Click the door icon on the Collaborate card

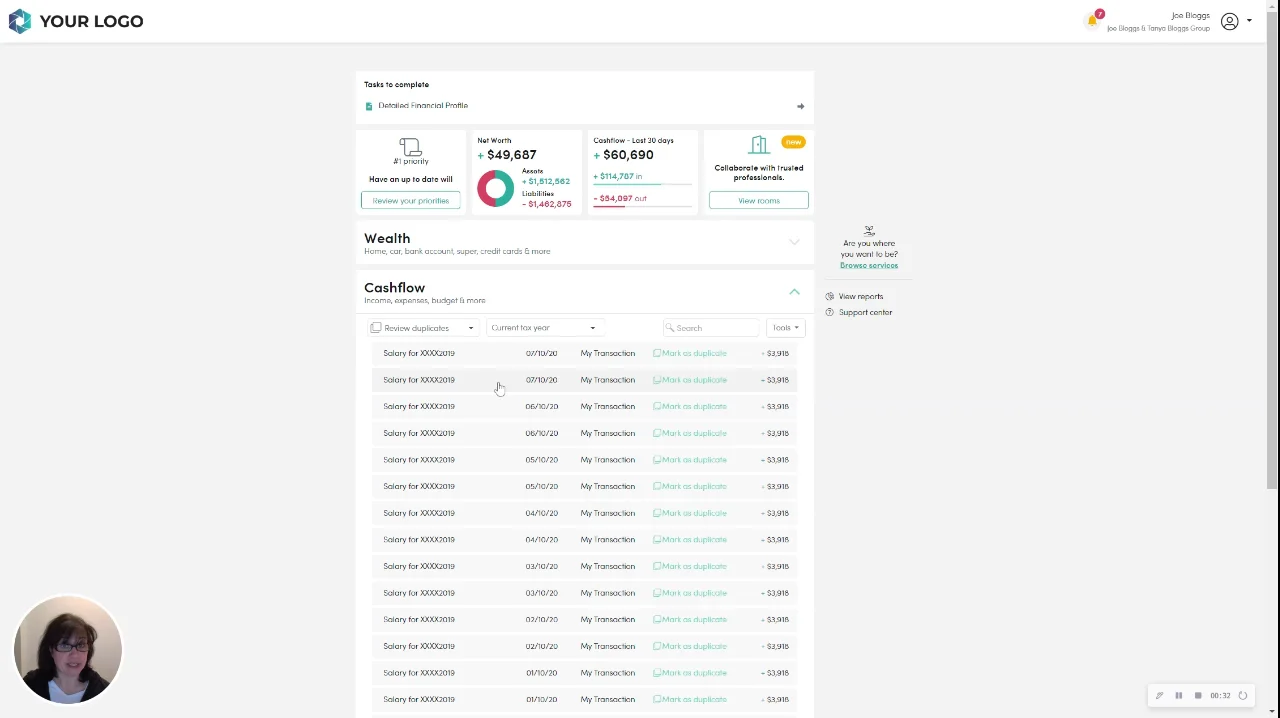[759, 146]
